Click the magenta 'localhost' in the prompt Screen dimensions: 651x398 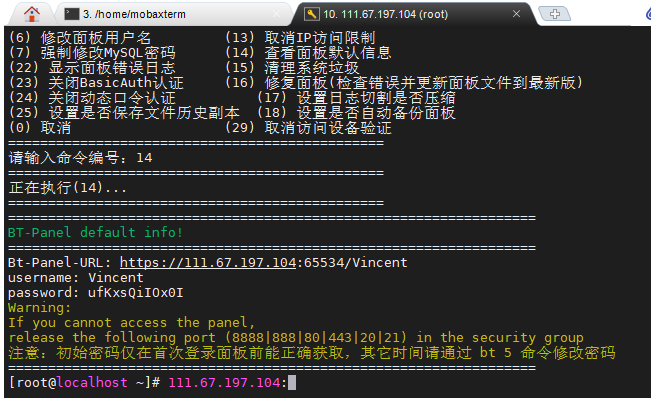click(x=92, y=382)
